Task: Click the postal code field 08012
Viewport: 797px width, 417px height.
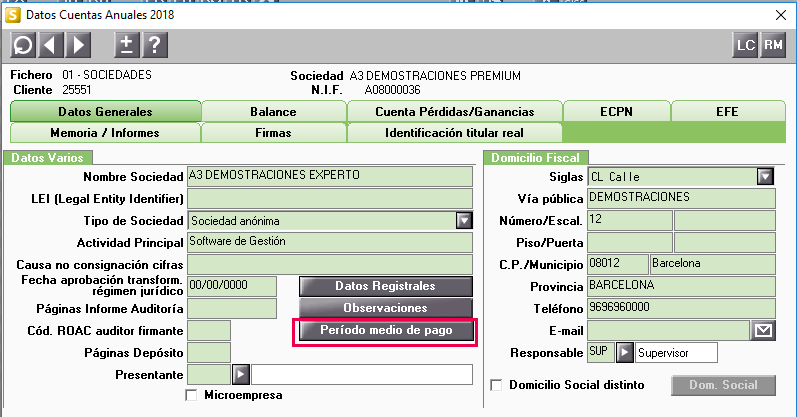Action: pyautogui.click(x=618, y=264)
